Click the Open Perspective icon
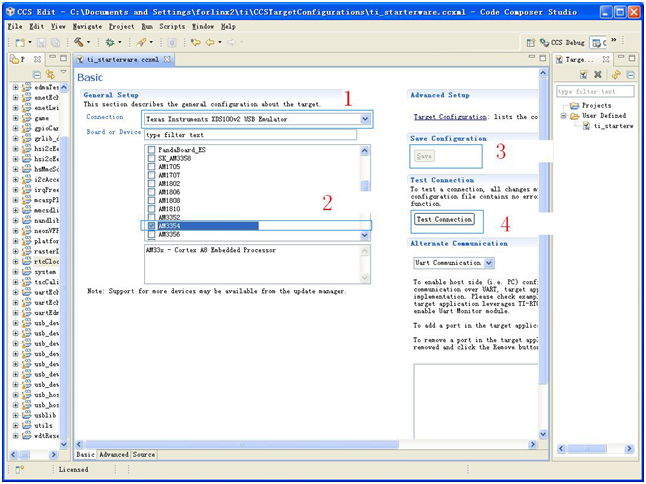This screenshot has width=646, height=484. click(x=531, y=42)
